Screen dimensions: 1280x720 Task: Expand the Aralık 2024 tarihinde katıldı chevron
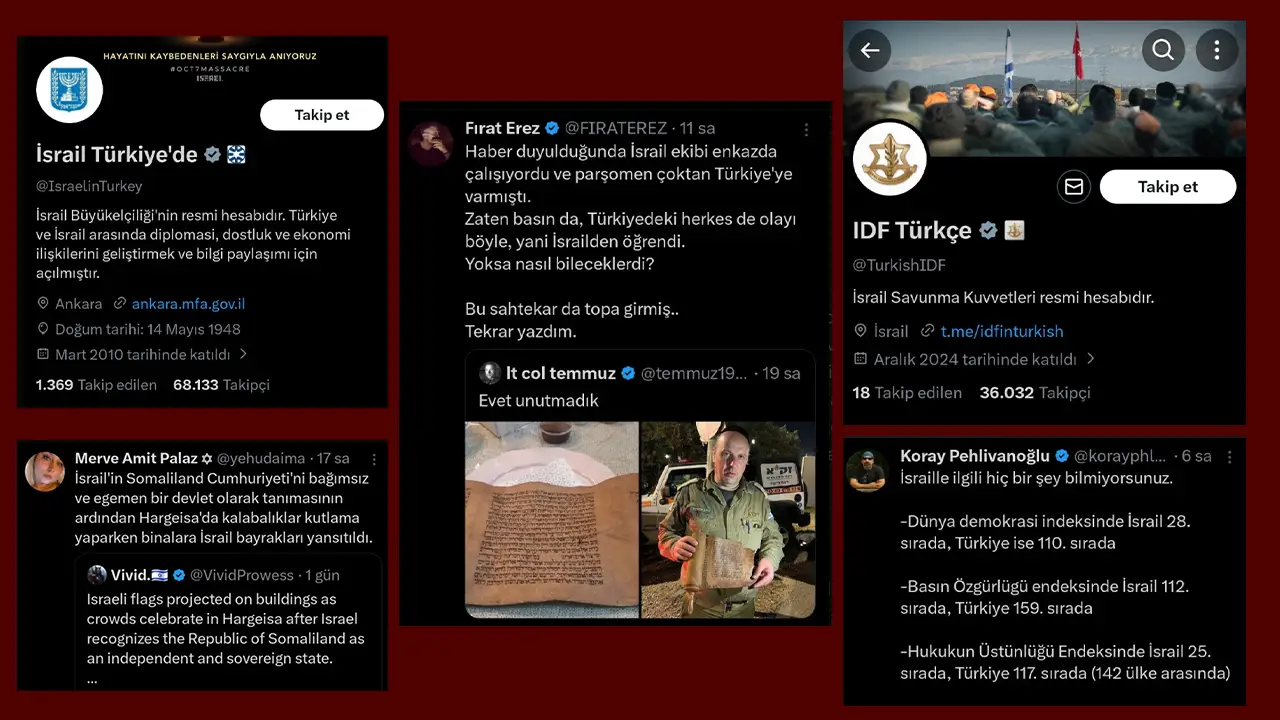1090,359
